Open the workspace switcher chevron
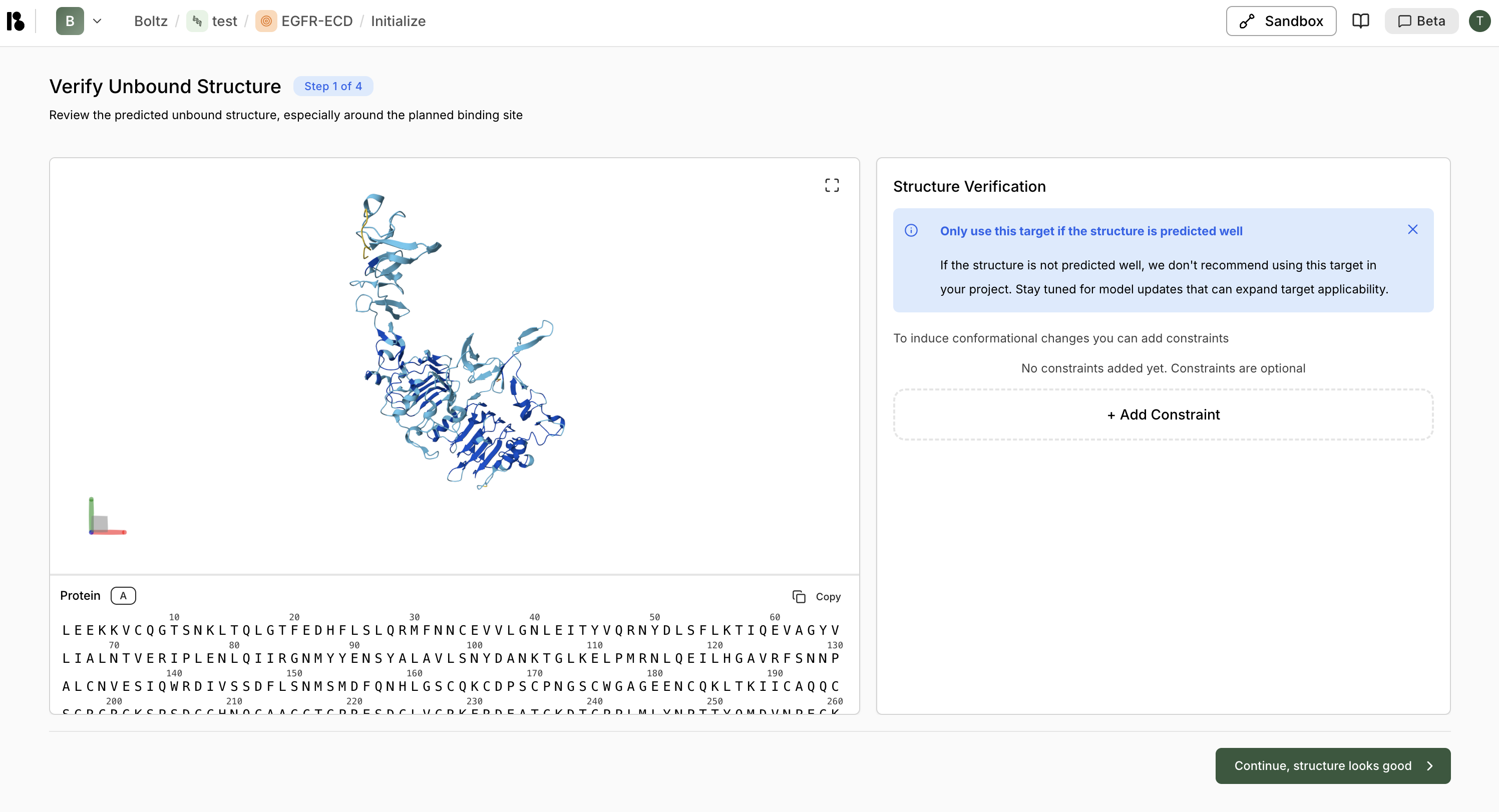1499x812 pixels. [98, 21]
